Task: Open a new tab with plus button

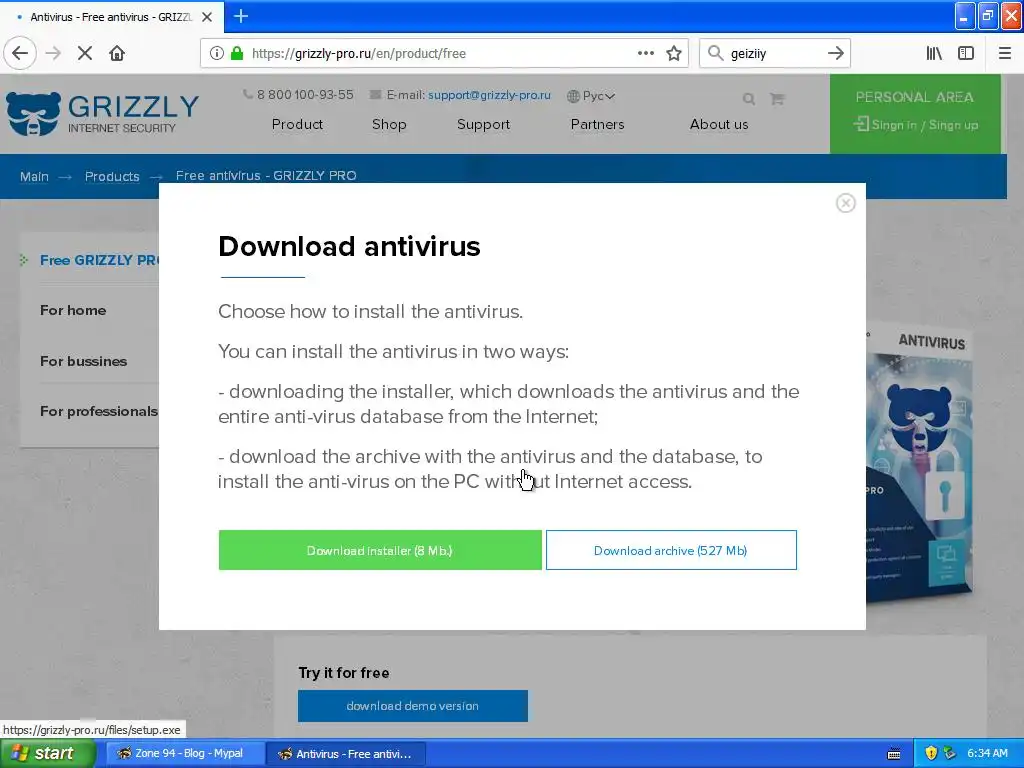Action: click(x=241, y=16)
